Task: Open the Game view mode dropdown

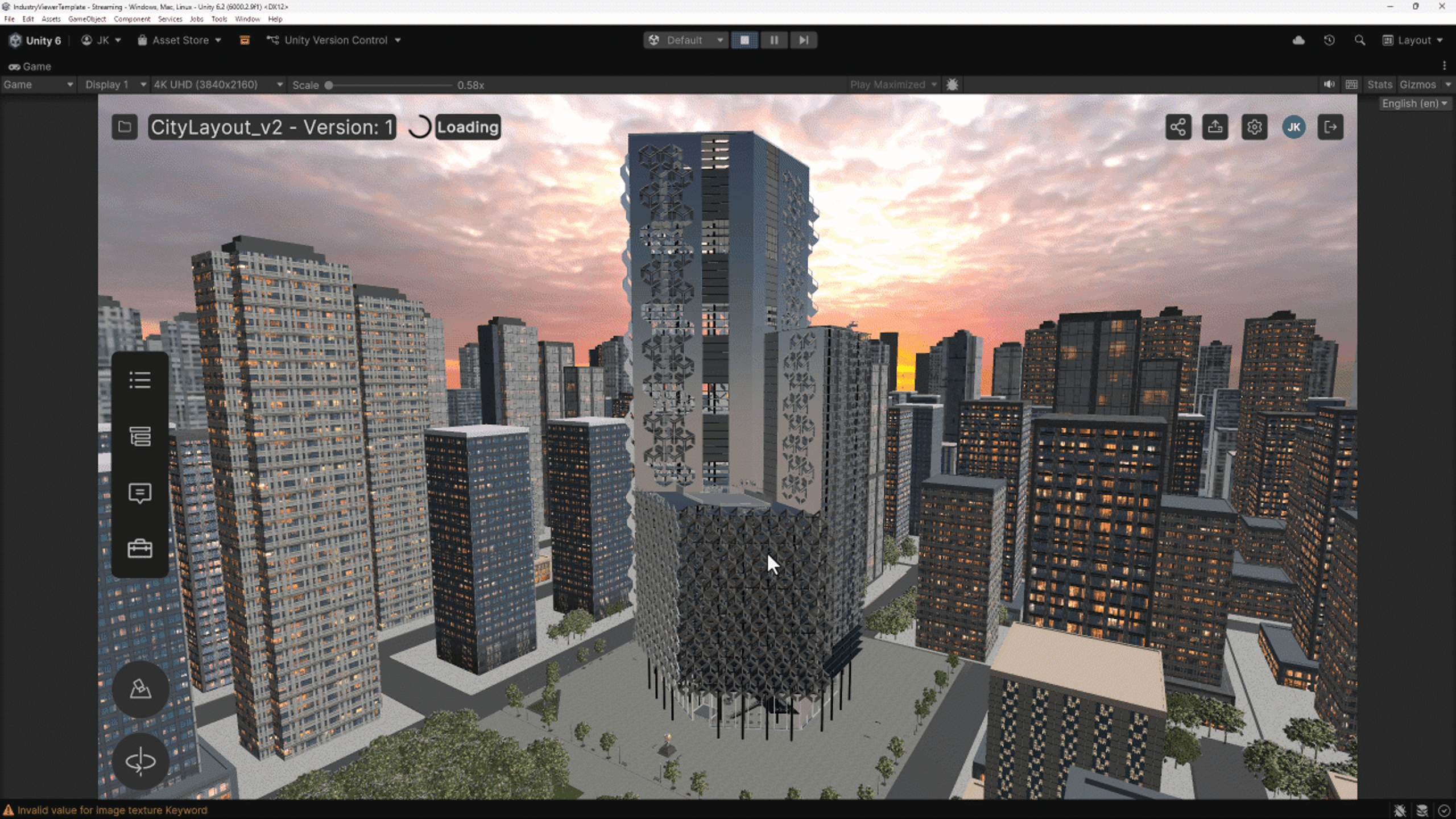Action: click(38, 85)
